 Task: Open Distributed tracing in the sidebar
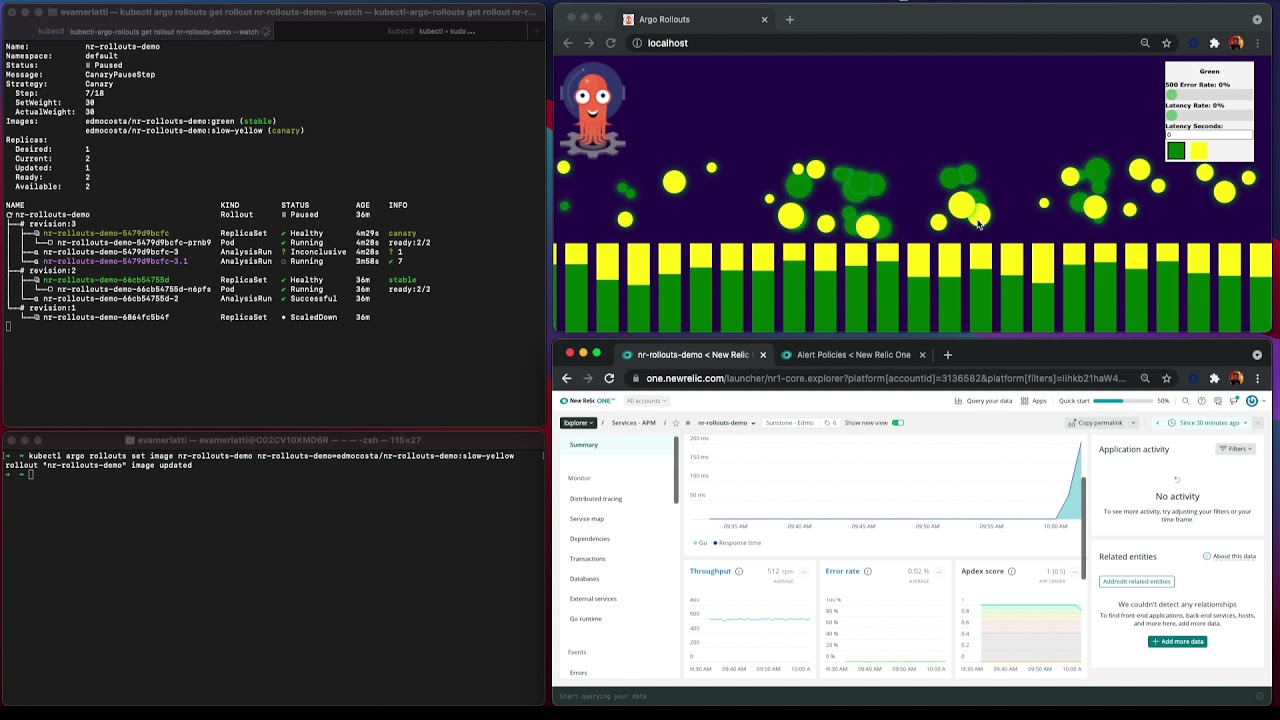tap(596, 499)
